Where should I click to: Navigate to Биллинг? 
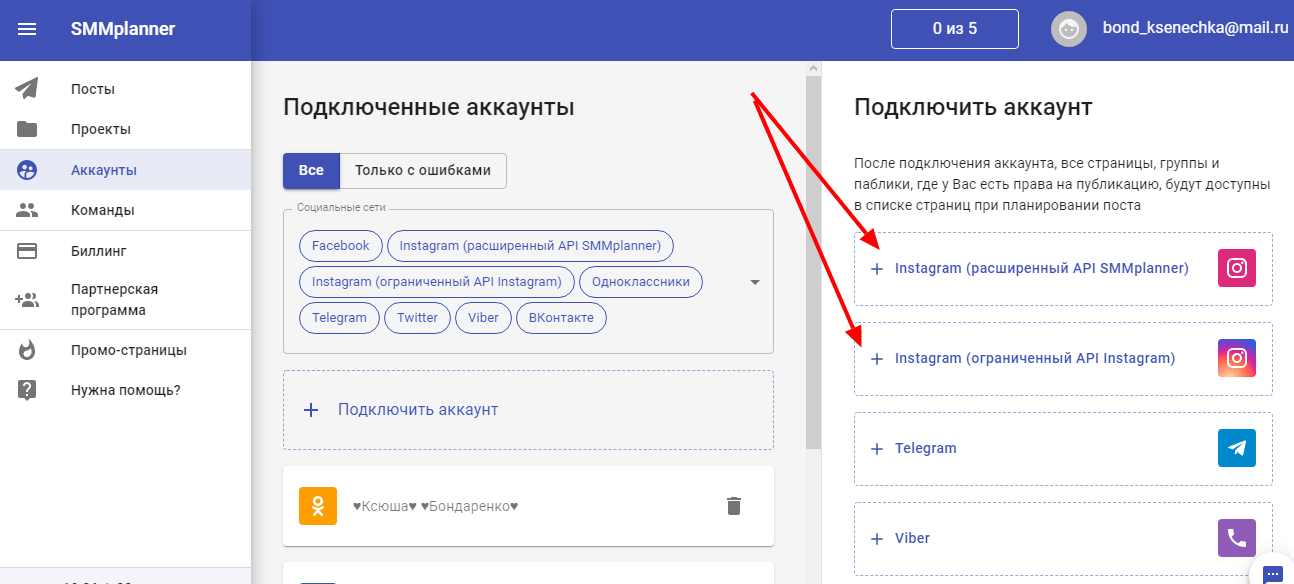click(x=125, y=251)
